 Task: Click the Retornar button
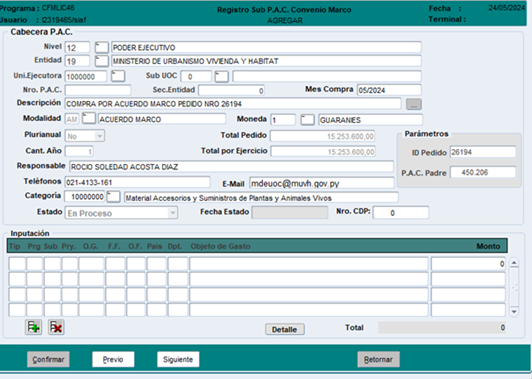click(378, 359)
